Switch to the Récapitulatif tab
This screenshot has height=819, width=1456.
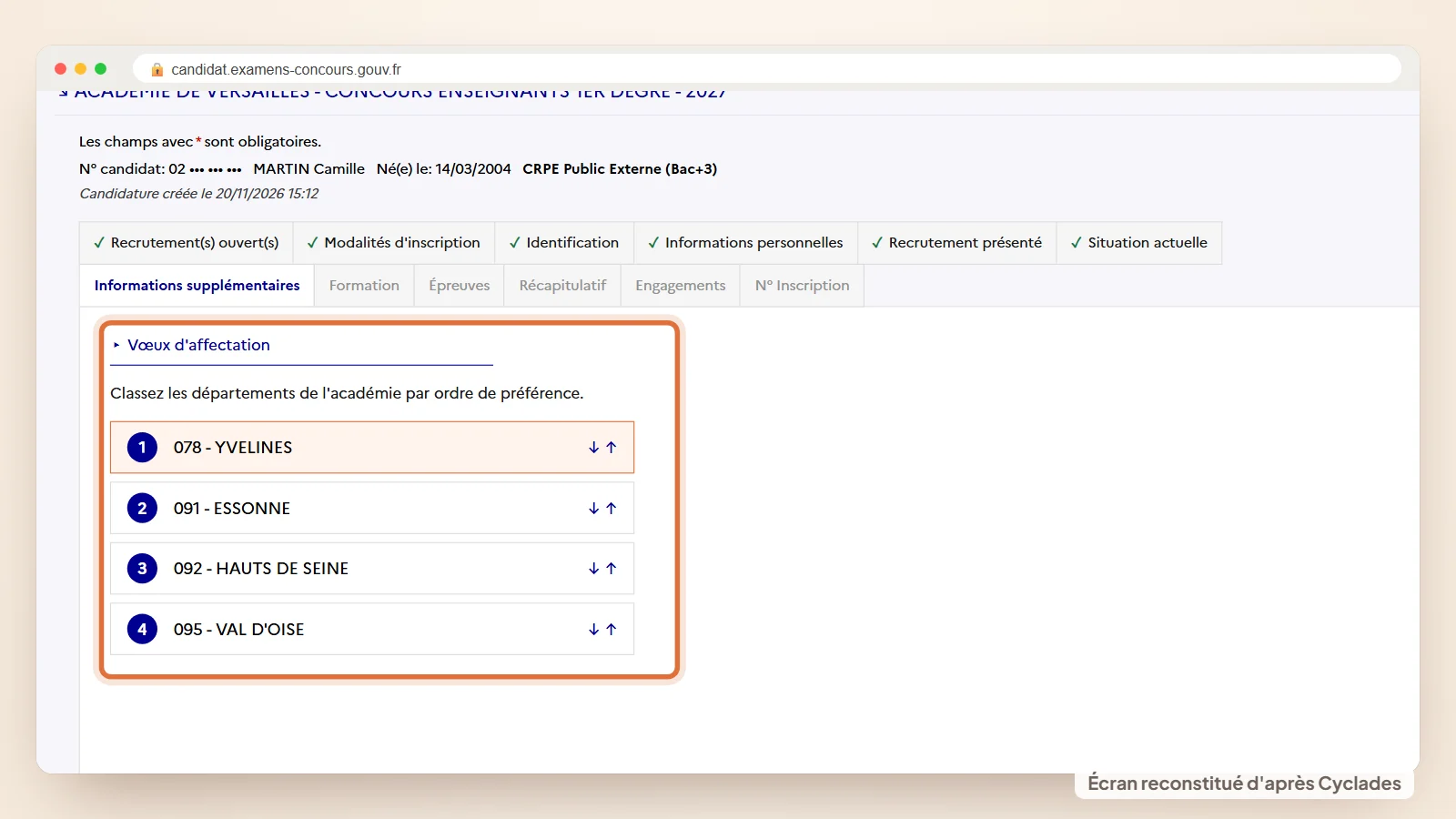coord(562,286)
